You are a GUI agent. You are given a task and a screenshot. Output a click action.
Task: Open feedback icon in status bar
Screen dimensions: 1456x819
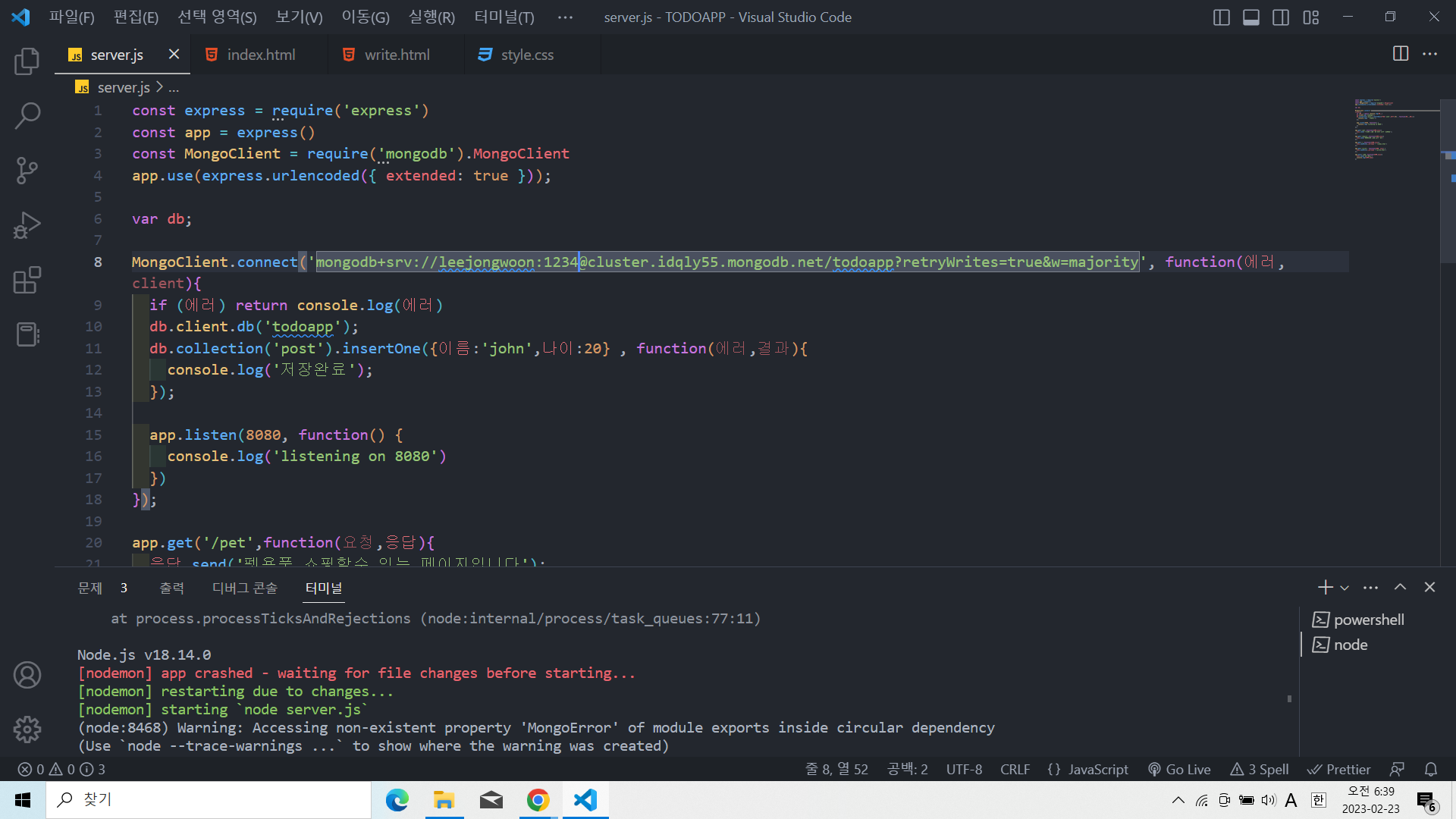1397,769
